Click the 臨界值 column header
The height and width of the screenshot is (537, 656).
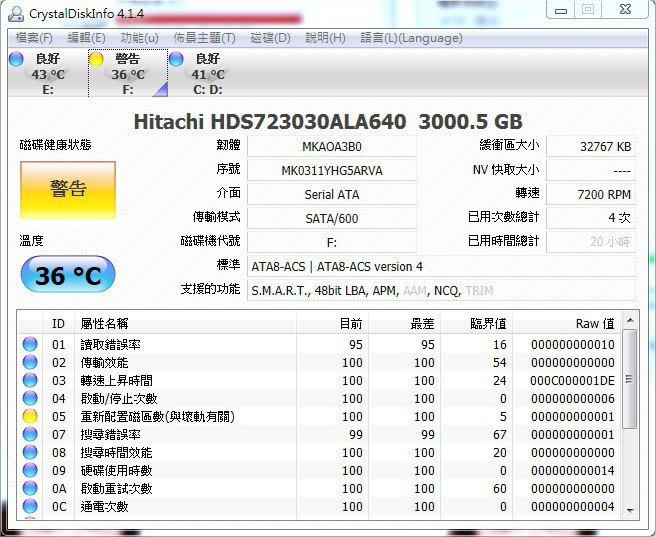pyautogui.click(x=477, y=323)
